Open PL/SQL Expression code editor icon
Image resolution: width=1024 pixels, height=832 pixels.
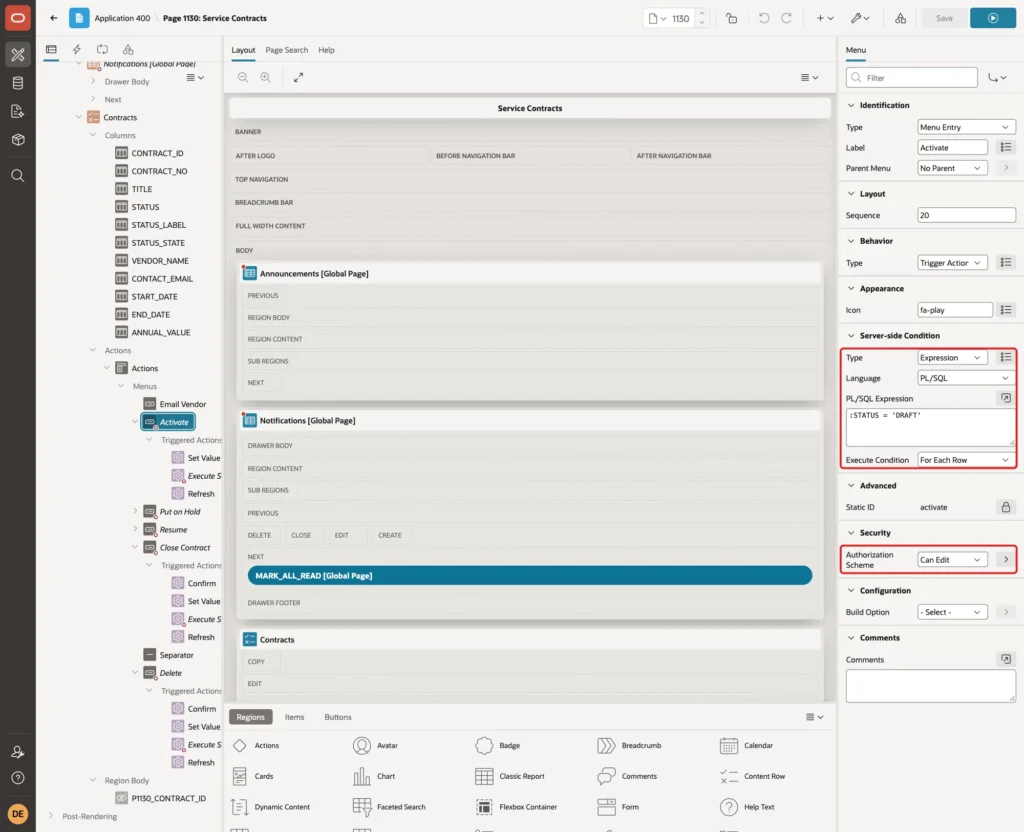coord(1006,398)
